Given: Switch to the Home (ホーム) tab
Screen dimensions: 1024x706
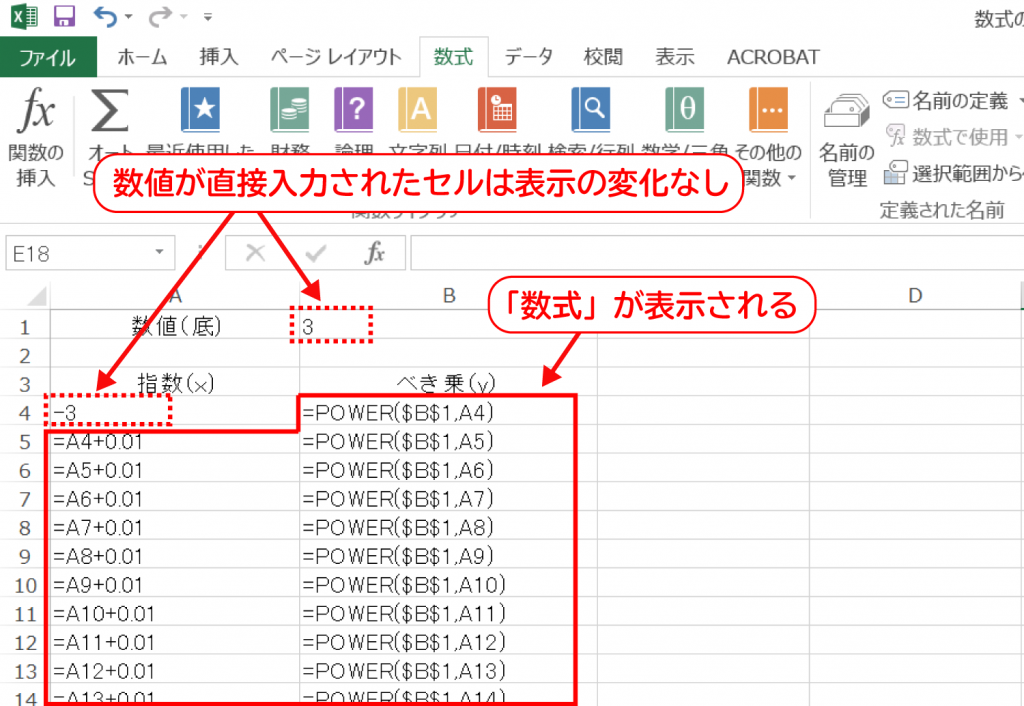Looking at the screenshot, I should pyautogui.click(x=142, y=57).
